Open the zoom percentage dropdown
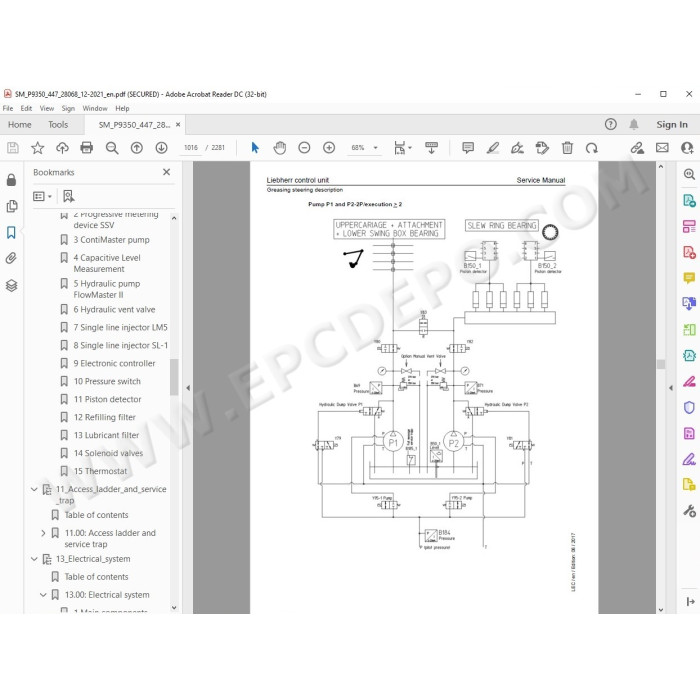Image resolution: width=700 pixels, height=700 pixels. tap(375, 148)
